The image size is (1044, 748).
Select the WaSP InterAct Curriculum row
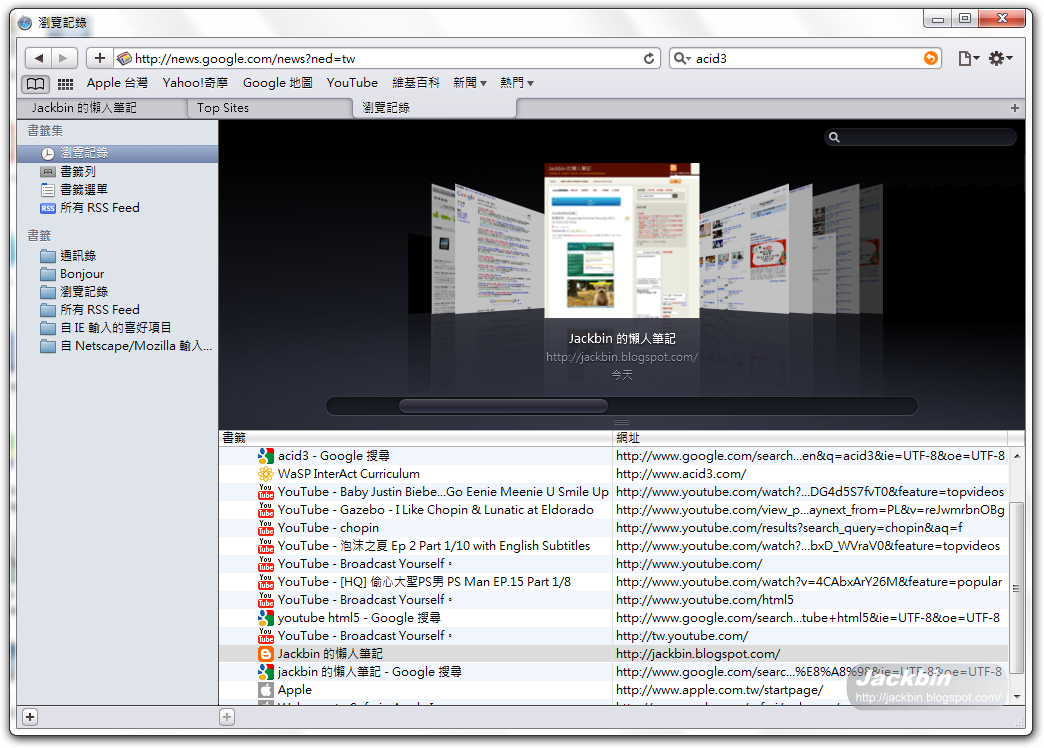pyautogui.click(x=613, y=474)
